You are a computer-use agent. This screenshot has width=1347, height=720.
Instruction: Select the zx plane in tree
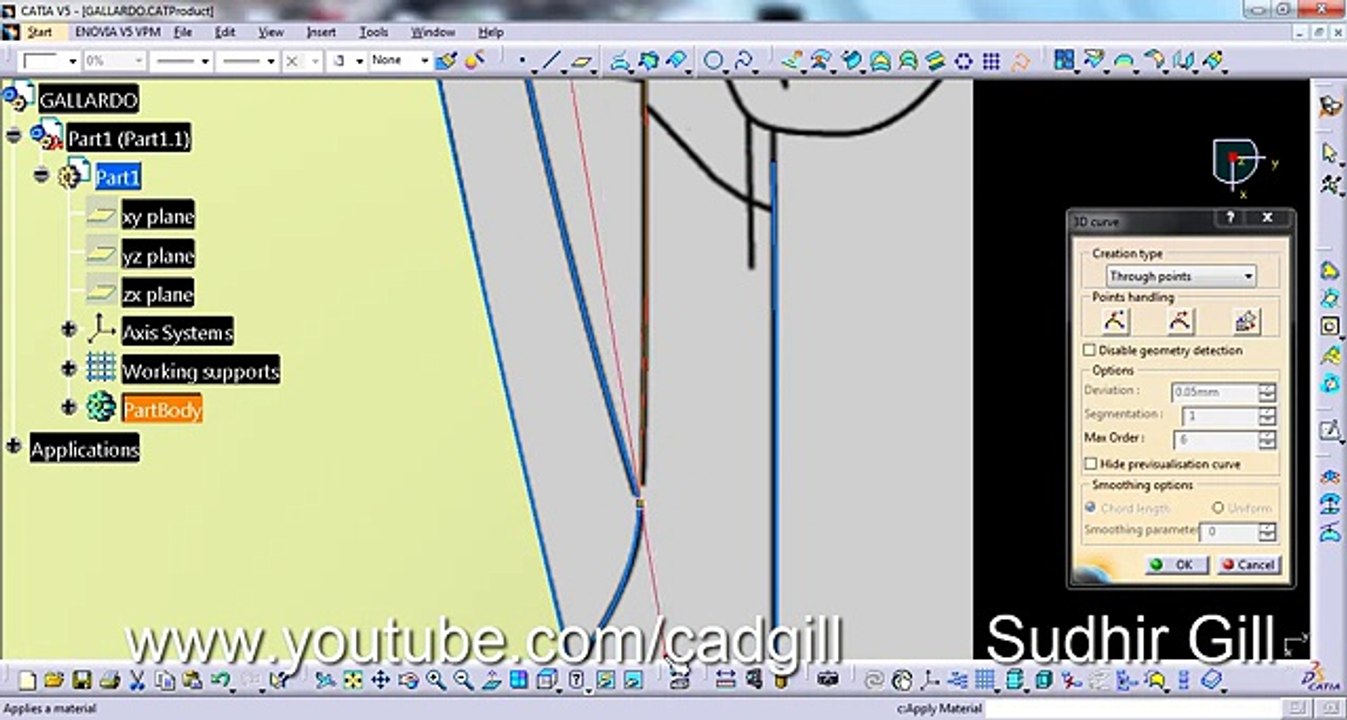158,294
